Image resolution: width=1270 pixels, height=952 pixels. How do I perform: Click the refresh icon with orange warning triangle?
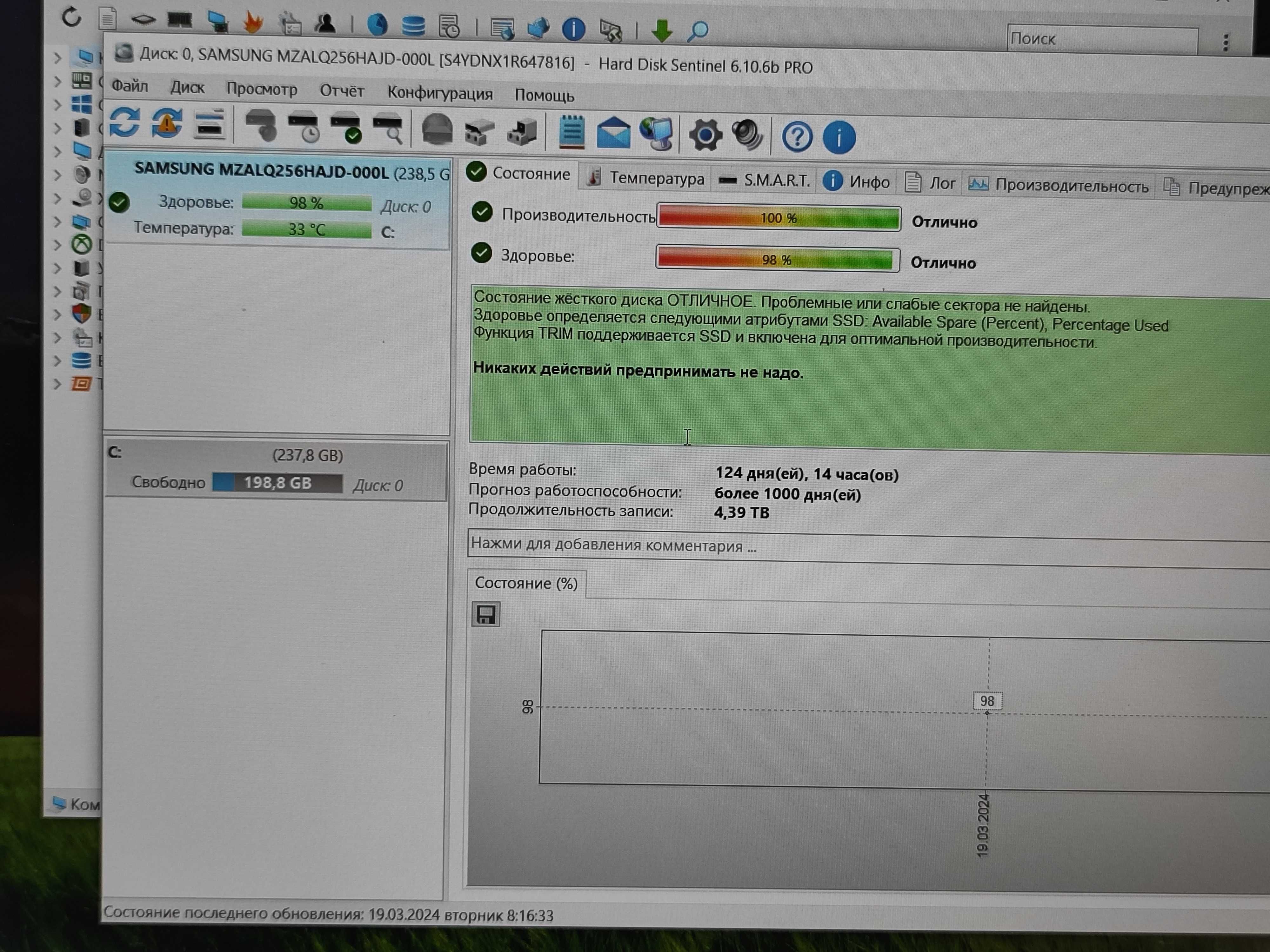click(x=166, y=123)
